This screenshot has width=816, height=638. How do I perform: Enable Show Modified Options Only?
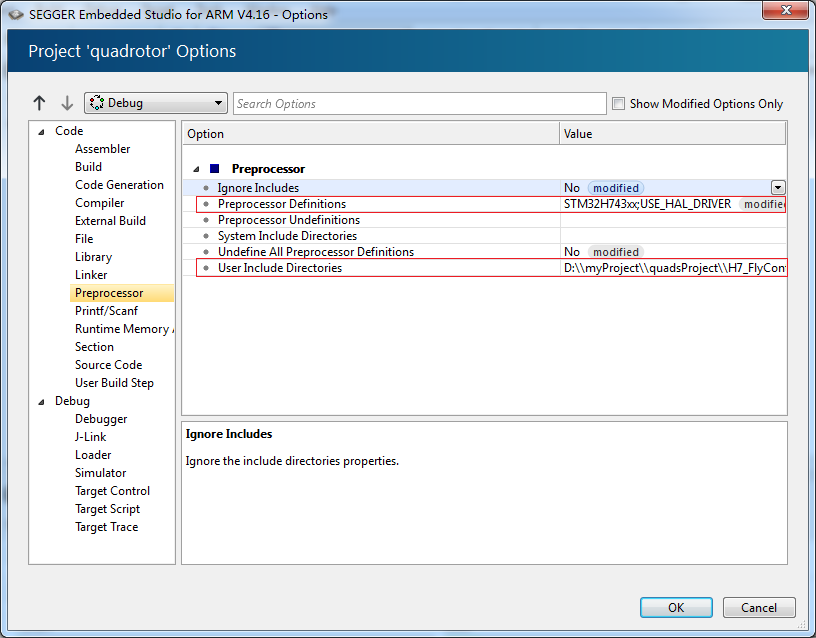tap(618, 104)
